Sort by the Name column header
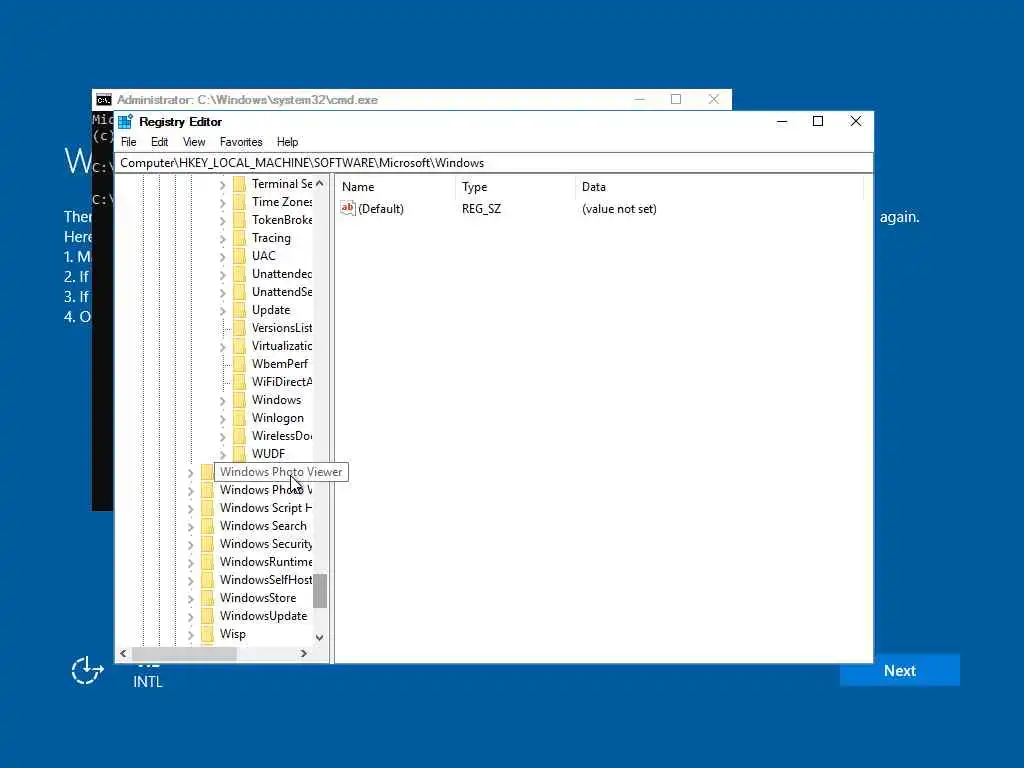 pyautogui.click(x=396, y=187)
